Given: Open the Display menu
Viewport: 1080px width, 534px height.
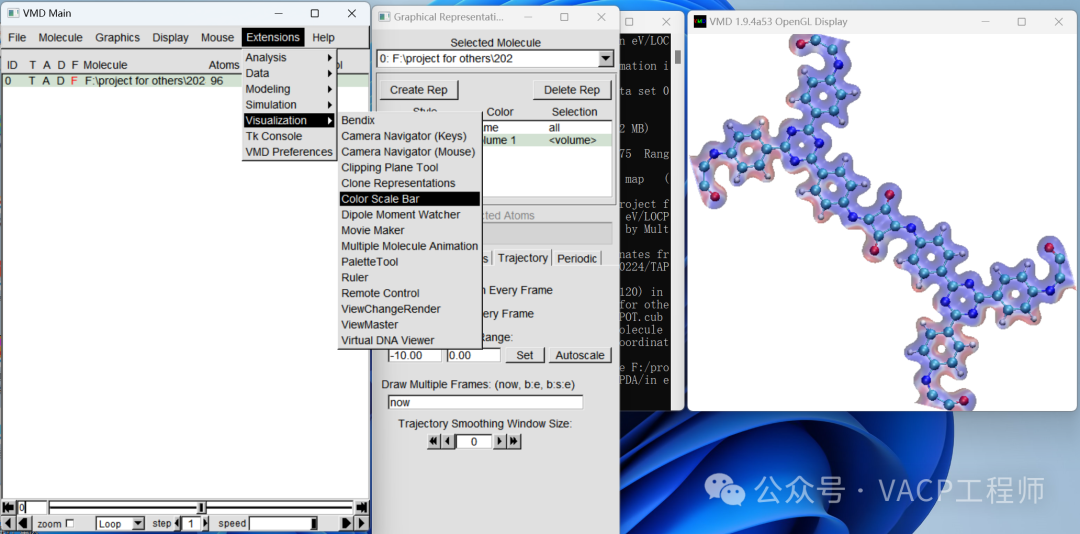Looking at the screenshot, I should (170, 37).
